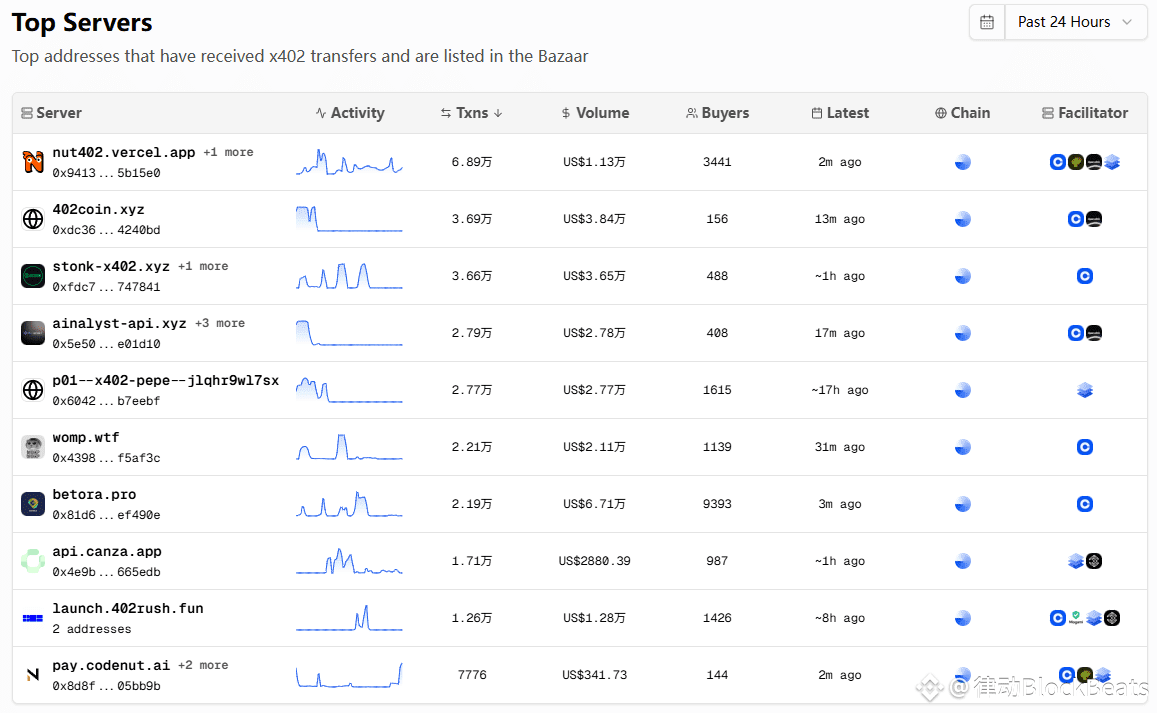Click the facilitator icon in the womp.wtf row
The width and height of the screenshot is (1157, 713).
click(1085, 447)
